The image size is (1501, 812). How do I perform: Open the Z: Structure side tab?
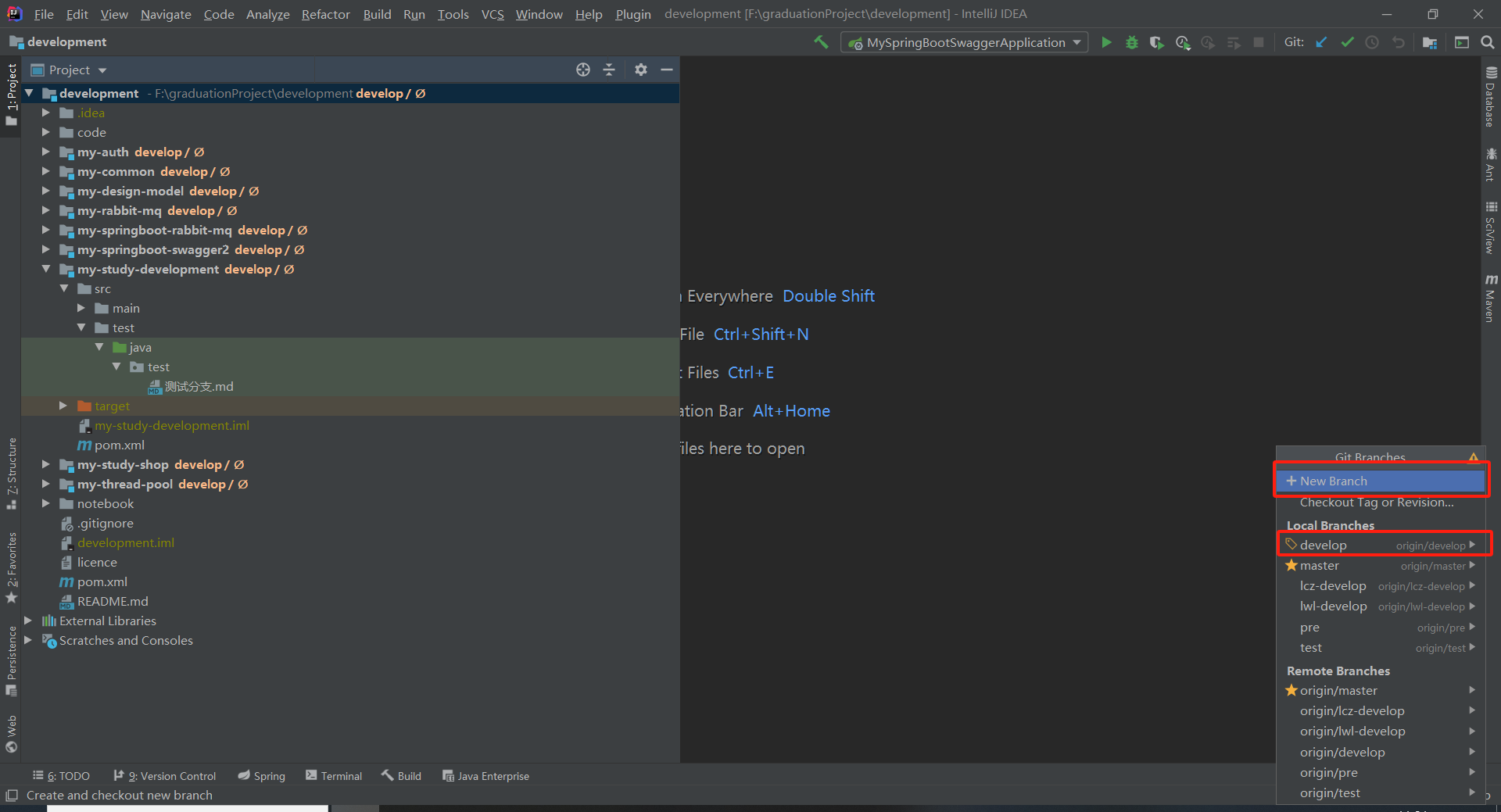click(11, 474)
